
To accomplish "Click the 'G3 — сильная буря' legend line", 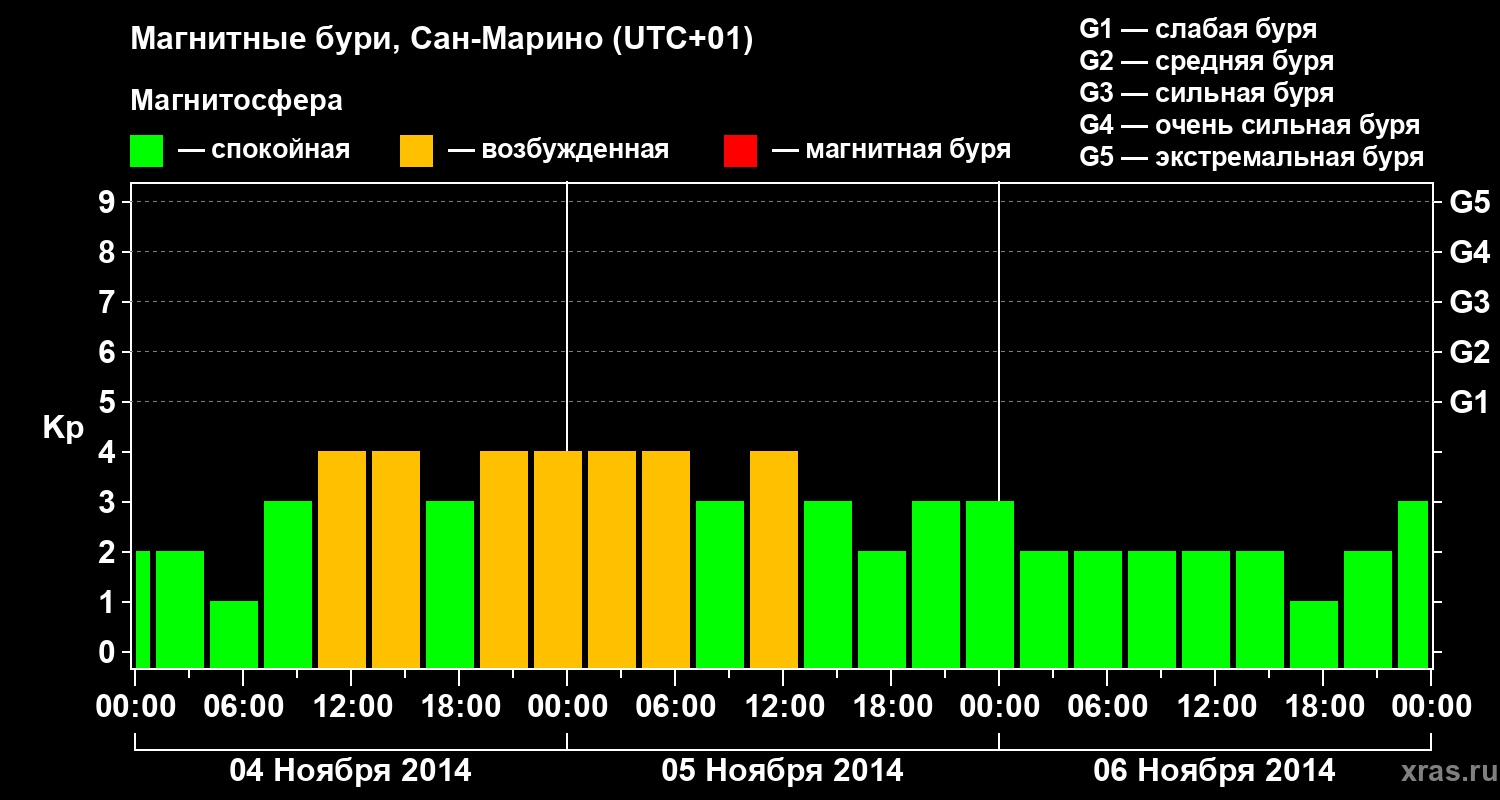I will tap(1206, 93).
